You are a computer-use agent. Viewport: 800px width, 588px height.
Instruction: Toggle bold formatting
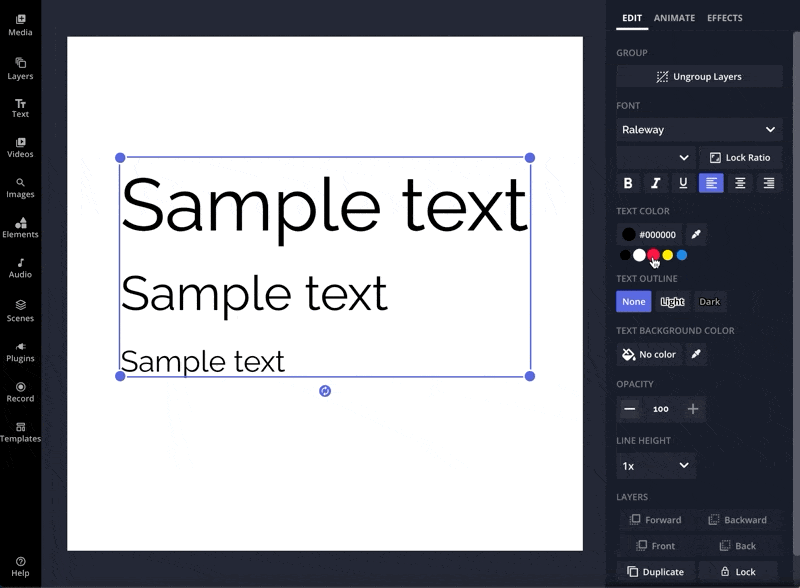point(628,183)
